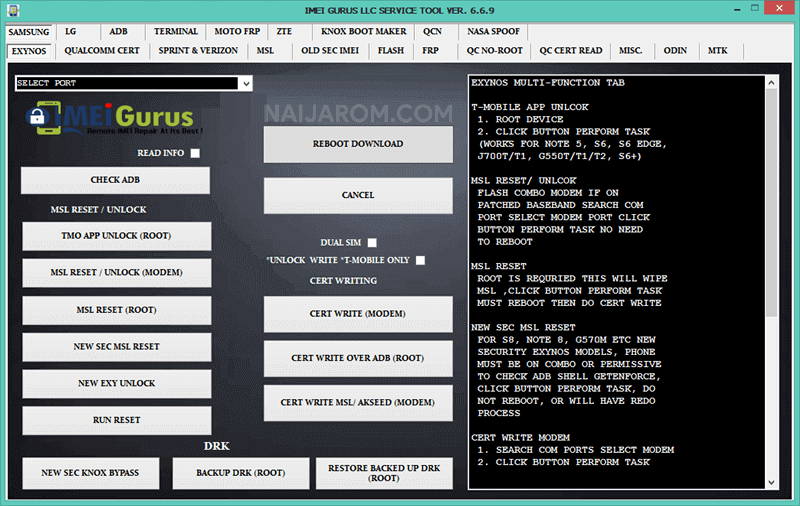Enable the READ INFO checkbox
Image resolution: width=800 pixels, height=506 pixels.
(x=195, y=153)
